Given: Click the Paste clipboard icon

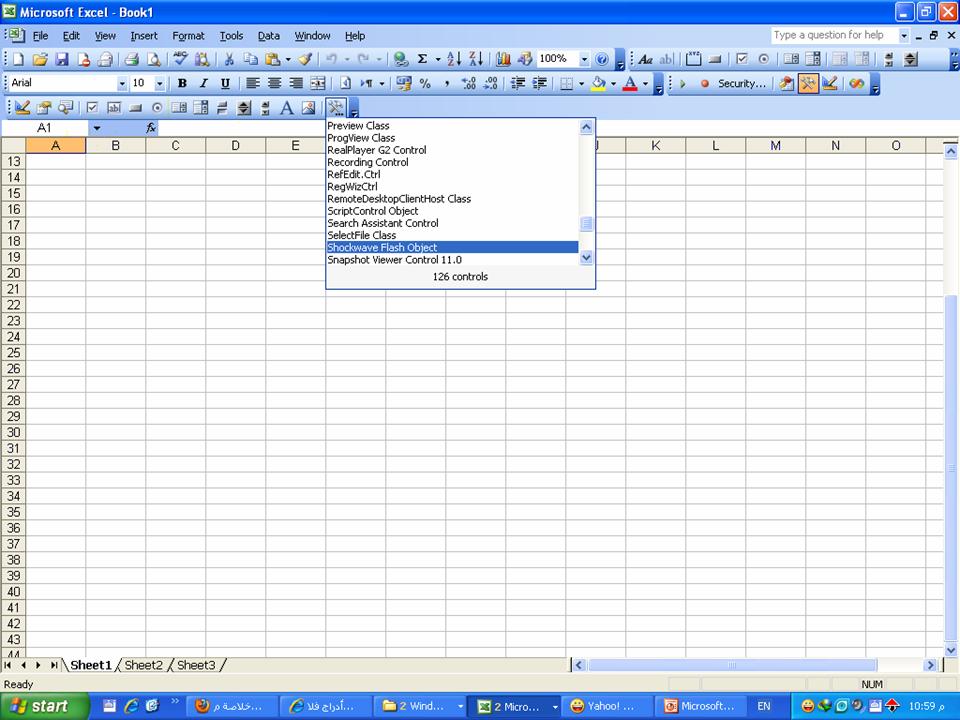Looking at the screenshot, I should (272, 59).
